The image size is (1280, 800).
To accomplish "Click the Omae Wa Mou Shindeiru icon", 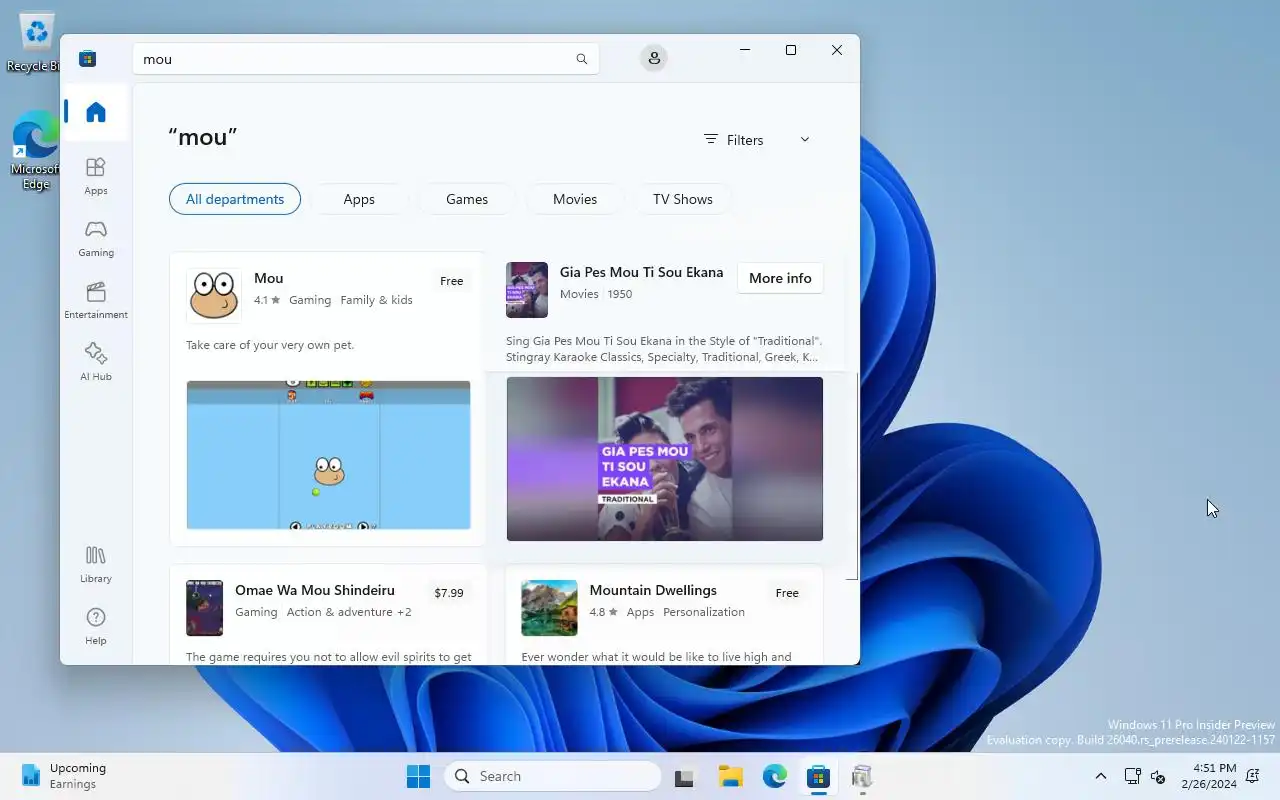I will [x=205, y=608].
